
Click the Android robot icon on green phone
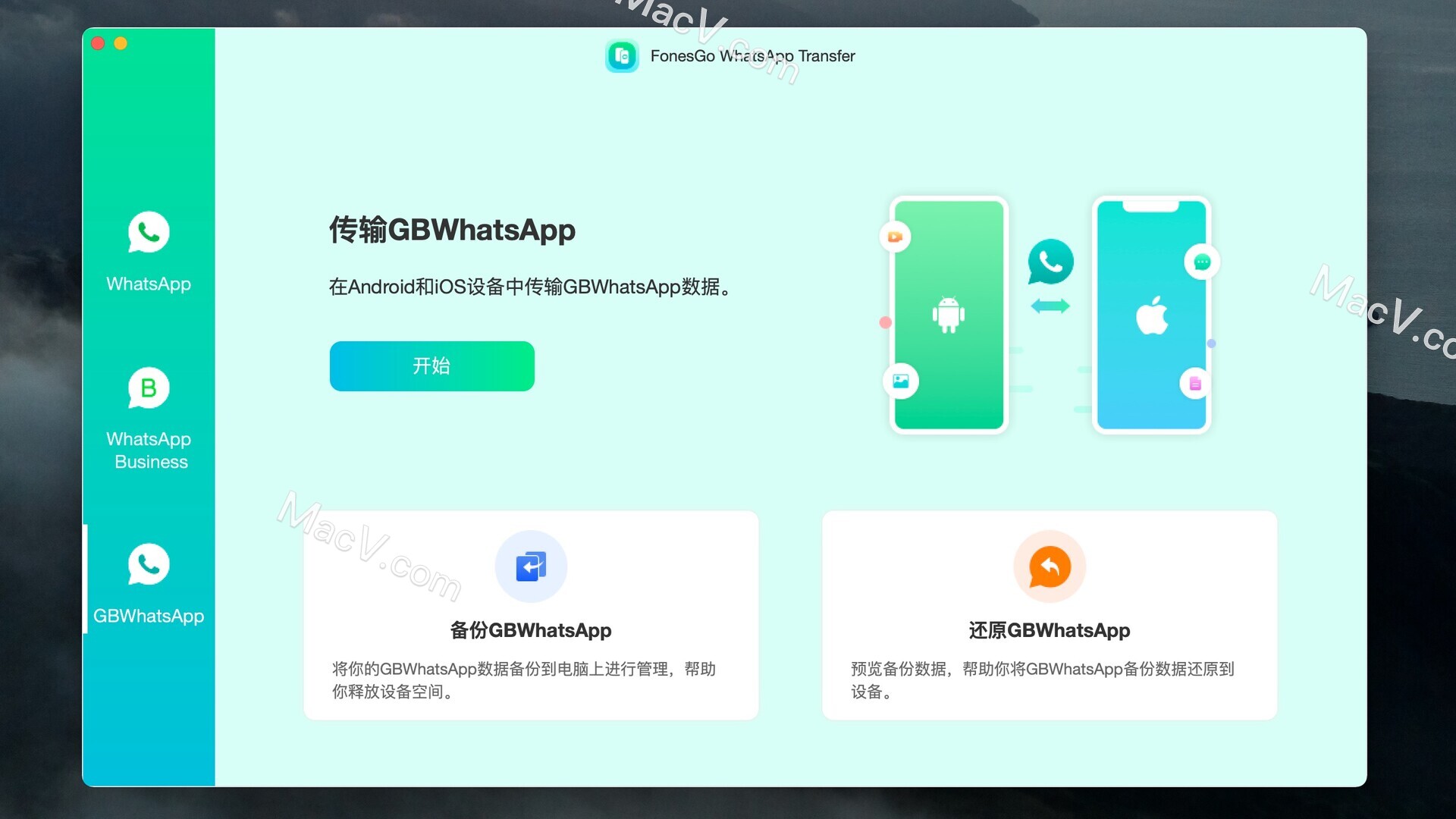coord(949,314)
